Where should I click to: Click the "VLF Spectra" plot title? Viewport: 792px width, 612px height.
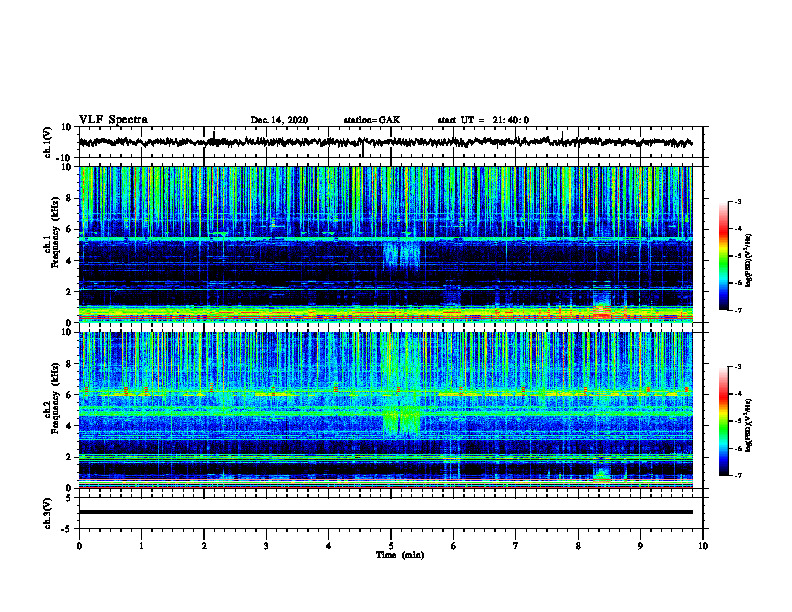coord(113,120)
